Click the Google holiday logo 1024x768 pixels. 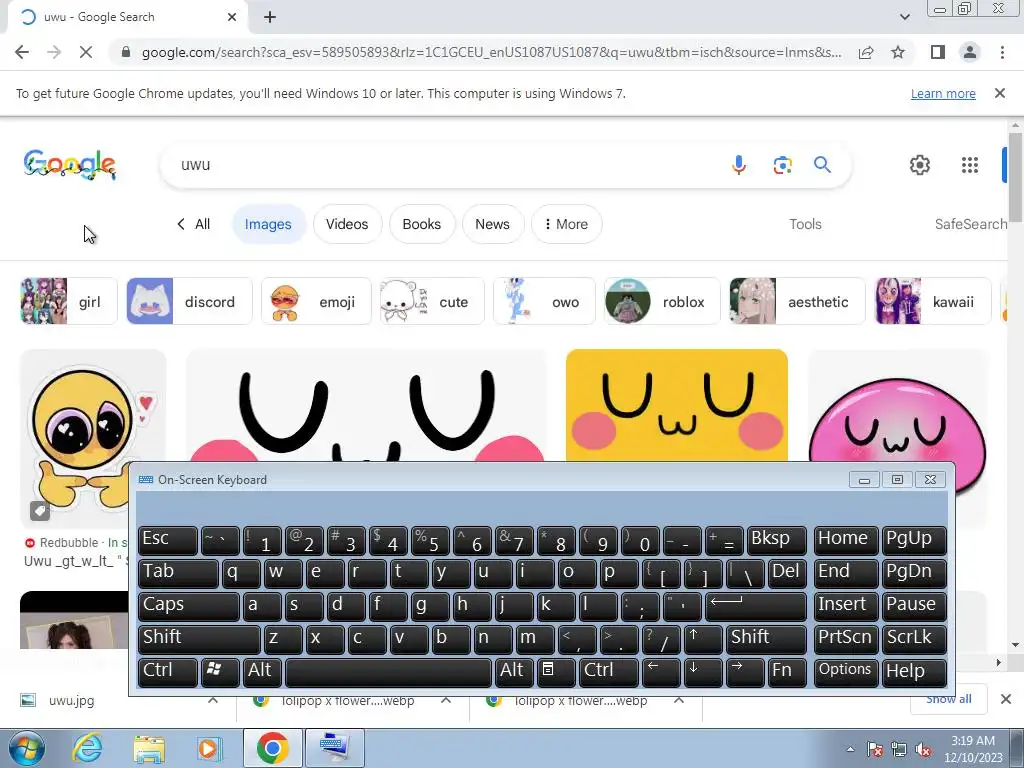[70, 165]
